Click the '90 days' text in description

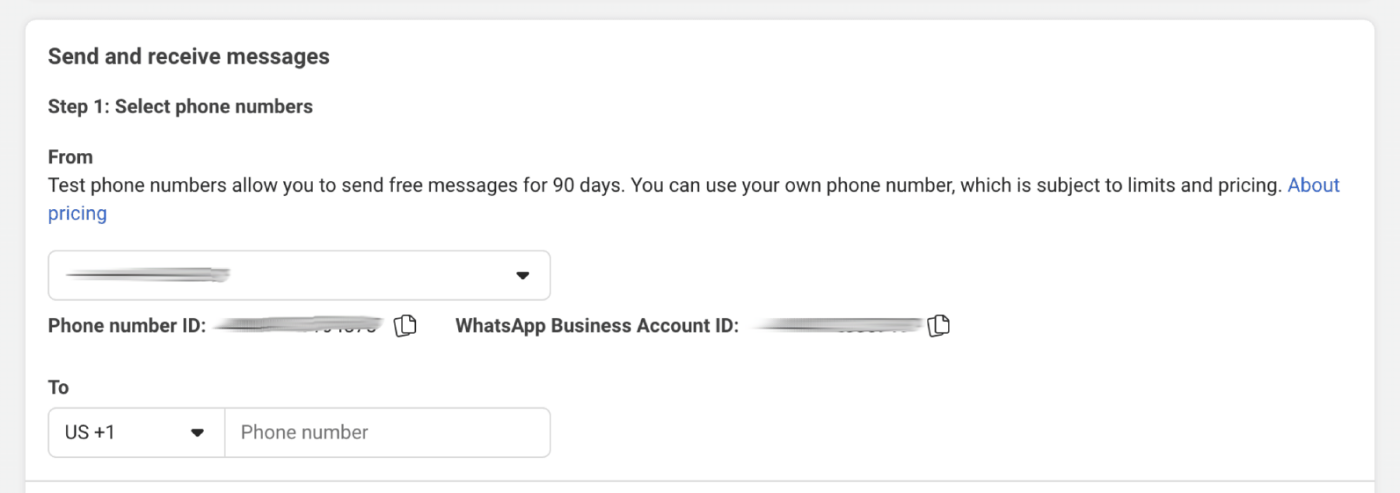587,185
